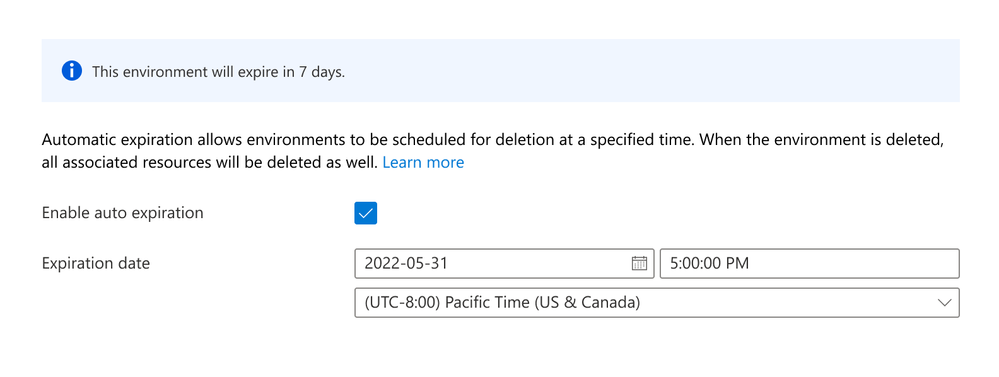The image size is (999, 377).
Task: Click the blue info icon in the banner
Action: (71, 71)
